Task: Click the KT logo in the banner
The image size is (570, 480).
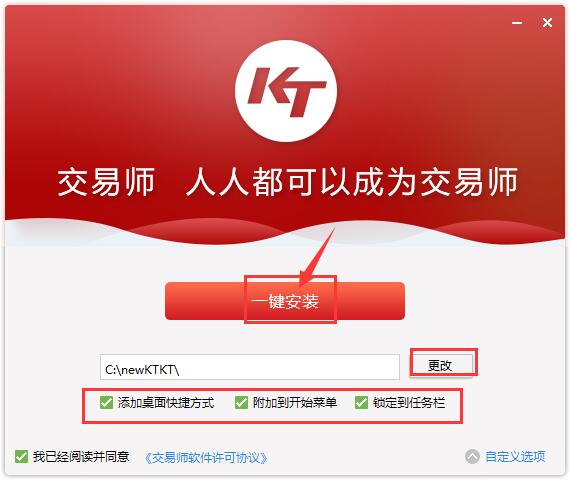Action: (286, 91)
